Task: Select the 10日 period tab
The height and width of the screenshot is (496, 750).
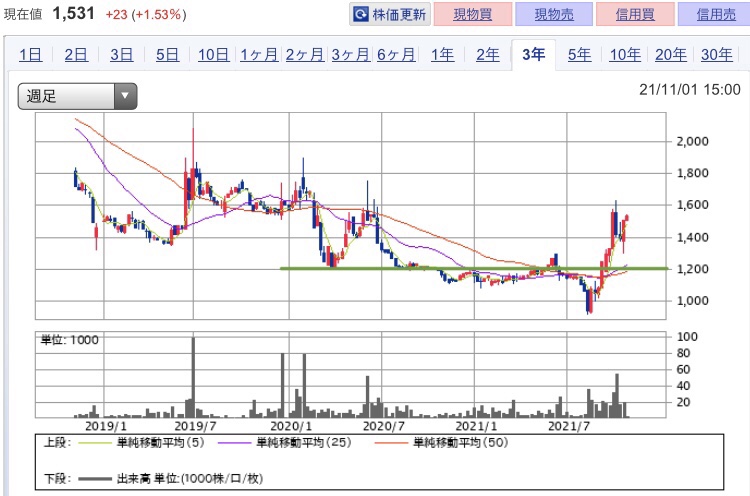Action: 213,55
